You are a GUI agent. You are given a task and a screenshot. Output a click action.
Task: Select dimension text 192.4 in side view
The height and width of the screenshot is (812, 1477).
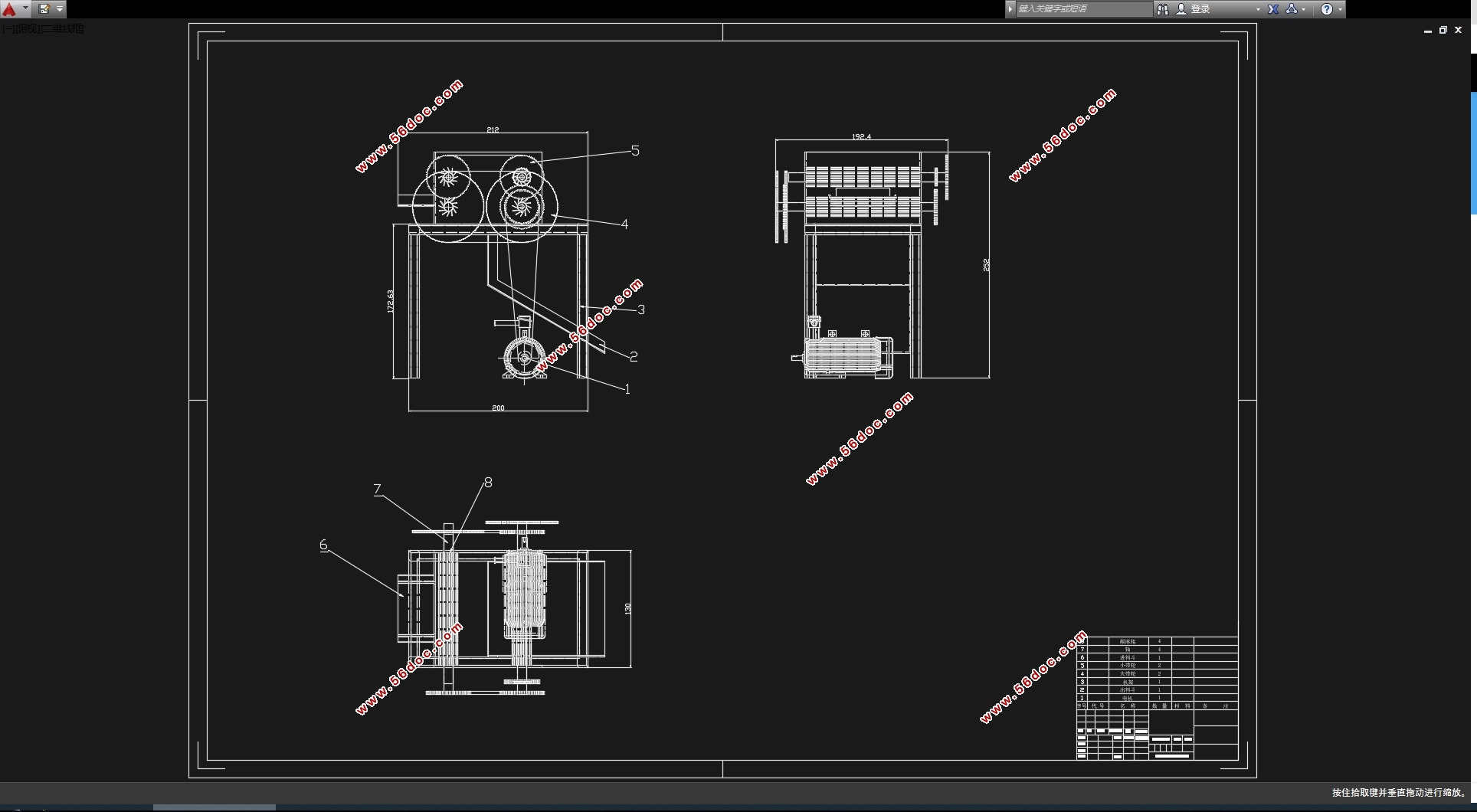coord(862,136)
